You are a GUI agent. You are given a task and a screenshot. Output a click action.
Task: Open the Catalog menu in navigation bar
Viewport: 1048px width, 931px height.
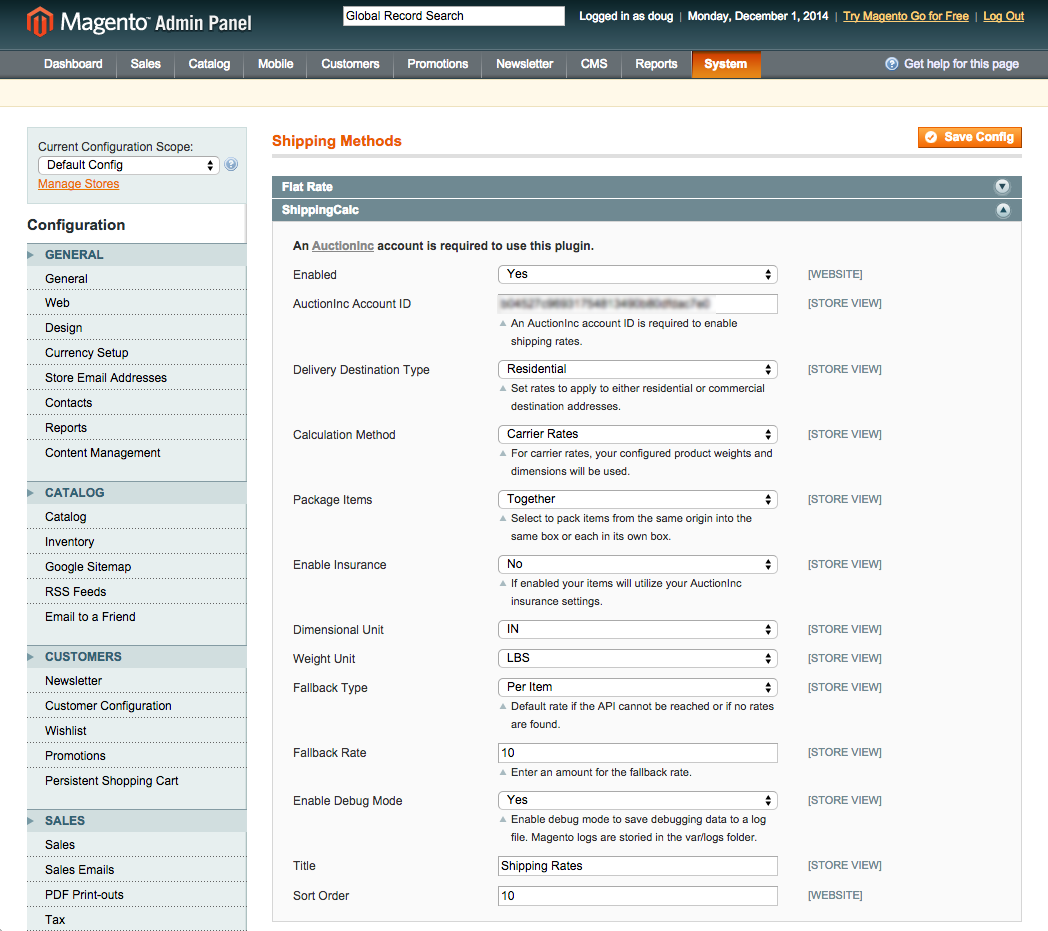tap(209, 64)
